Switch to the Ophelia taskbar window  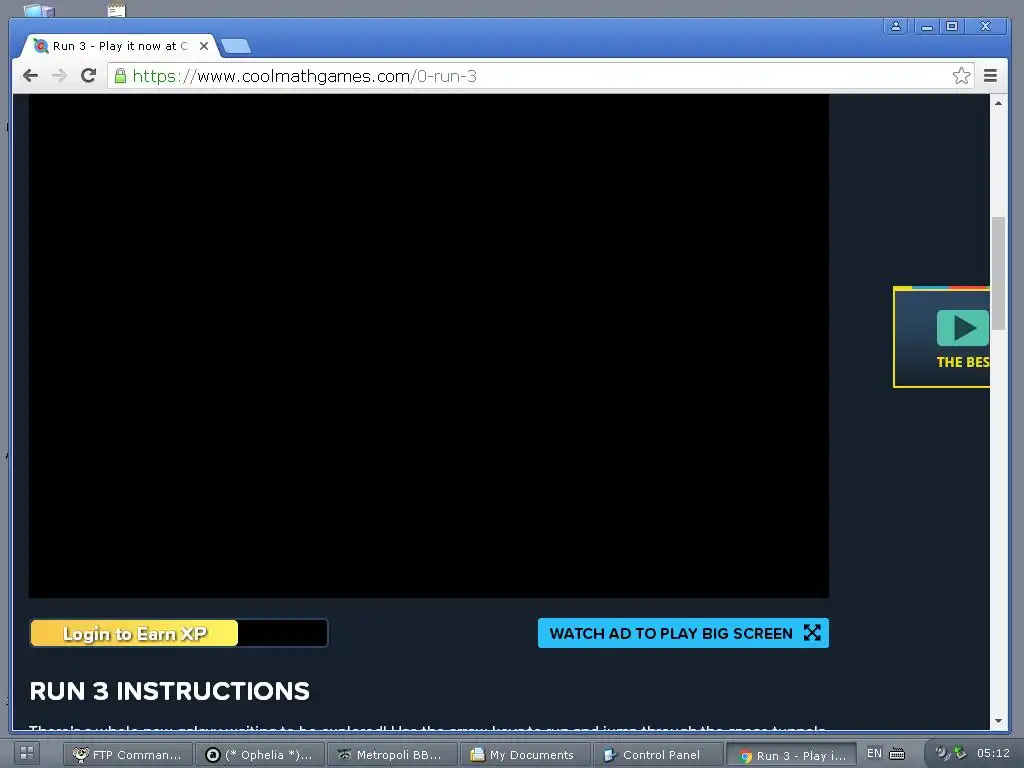[x=261, y=755]
